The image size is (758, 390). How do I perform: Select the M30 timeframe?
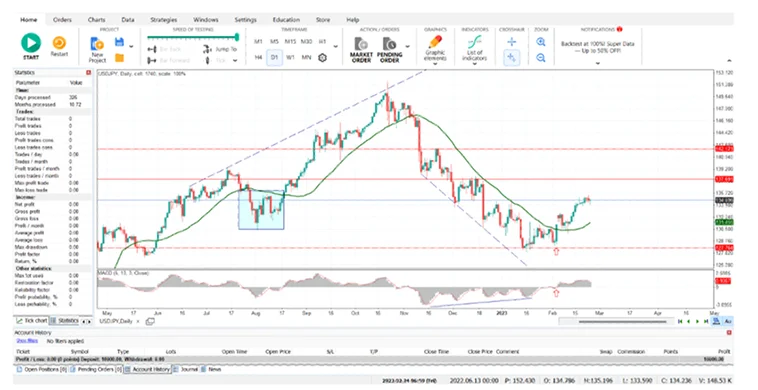[x=306, y=42]
